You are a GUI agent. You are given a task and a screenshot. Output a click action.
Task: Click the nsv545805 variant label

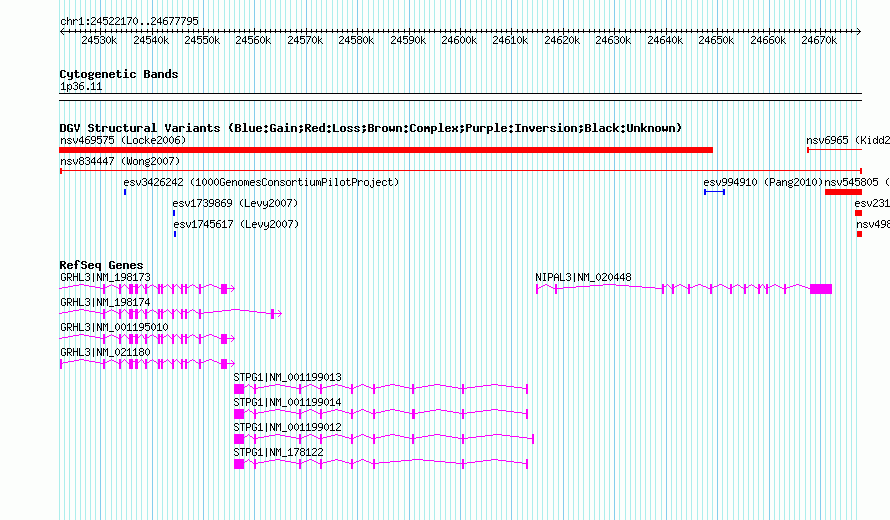click(857, 182)
